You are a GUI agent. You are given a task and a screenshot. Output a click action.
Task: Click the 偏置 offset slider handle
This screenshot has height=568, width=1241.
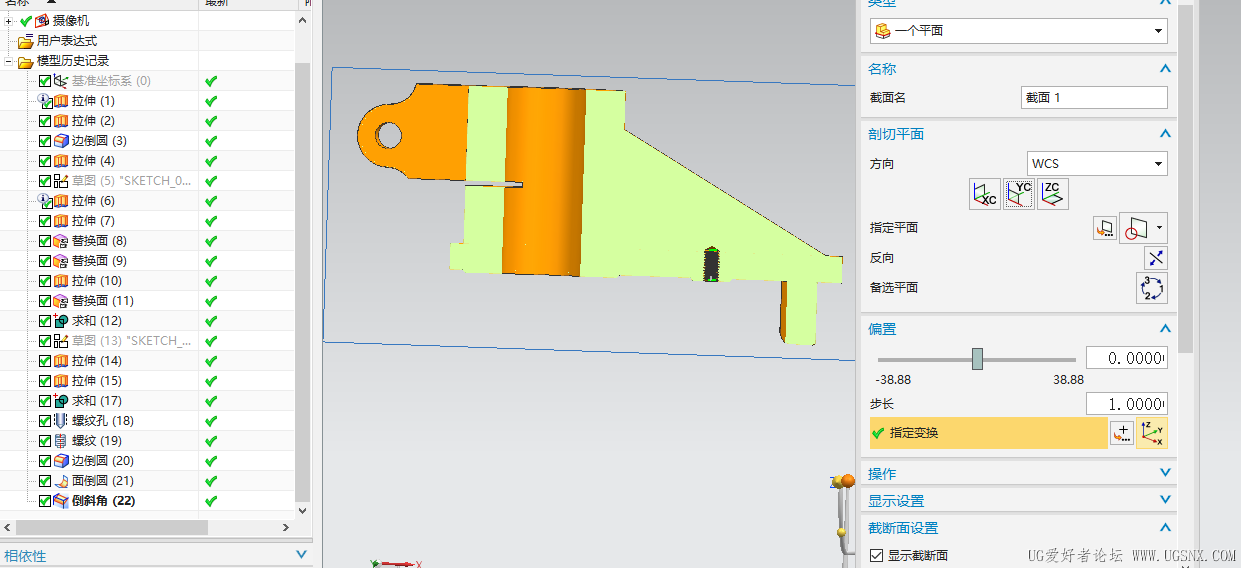[977, 359]
